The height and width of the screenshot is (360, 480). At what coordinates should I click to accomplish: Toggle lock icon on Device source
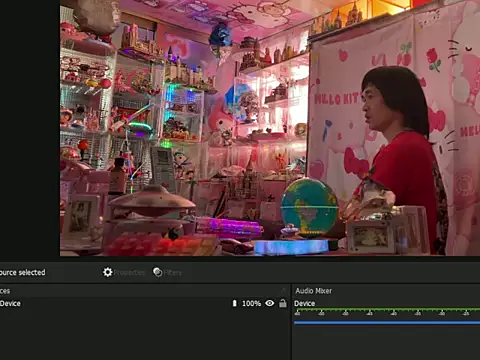coord(283,303)
